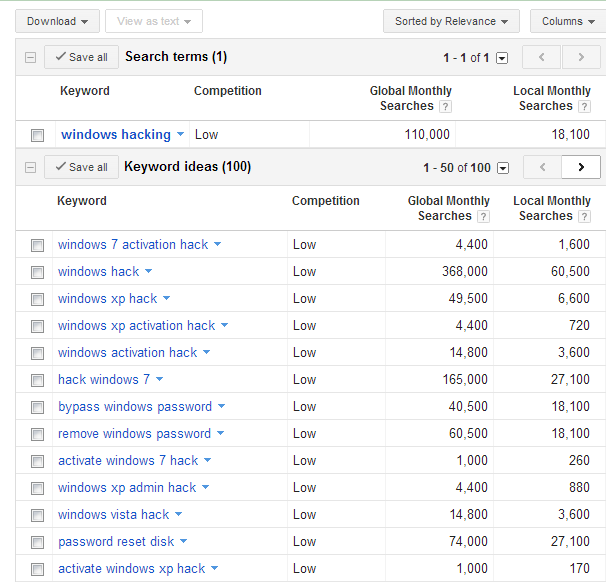The image size is (606, 582).
Task: Check the box for windows xp hack
Action: pos(37,300)
